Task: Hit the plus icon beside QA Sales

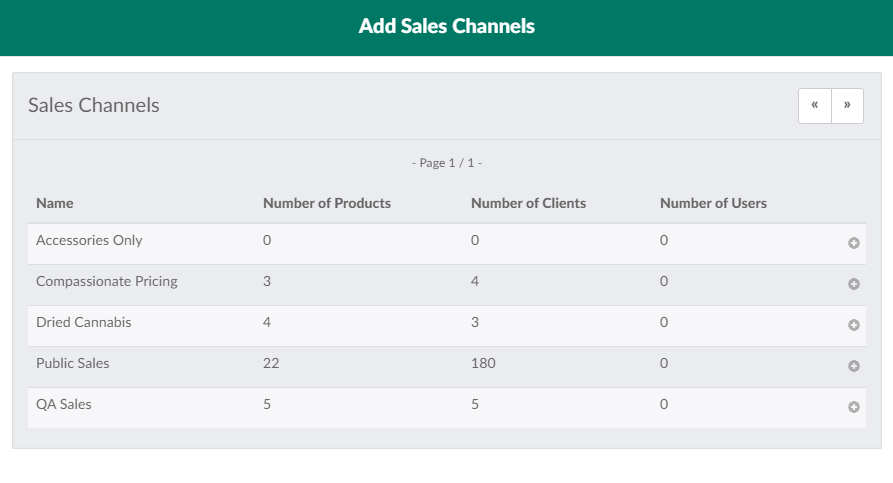Action: coord(854,407)
